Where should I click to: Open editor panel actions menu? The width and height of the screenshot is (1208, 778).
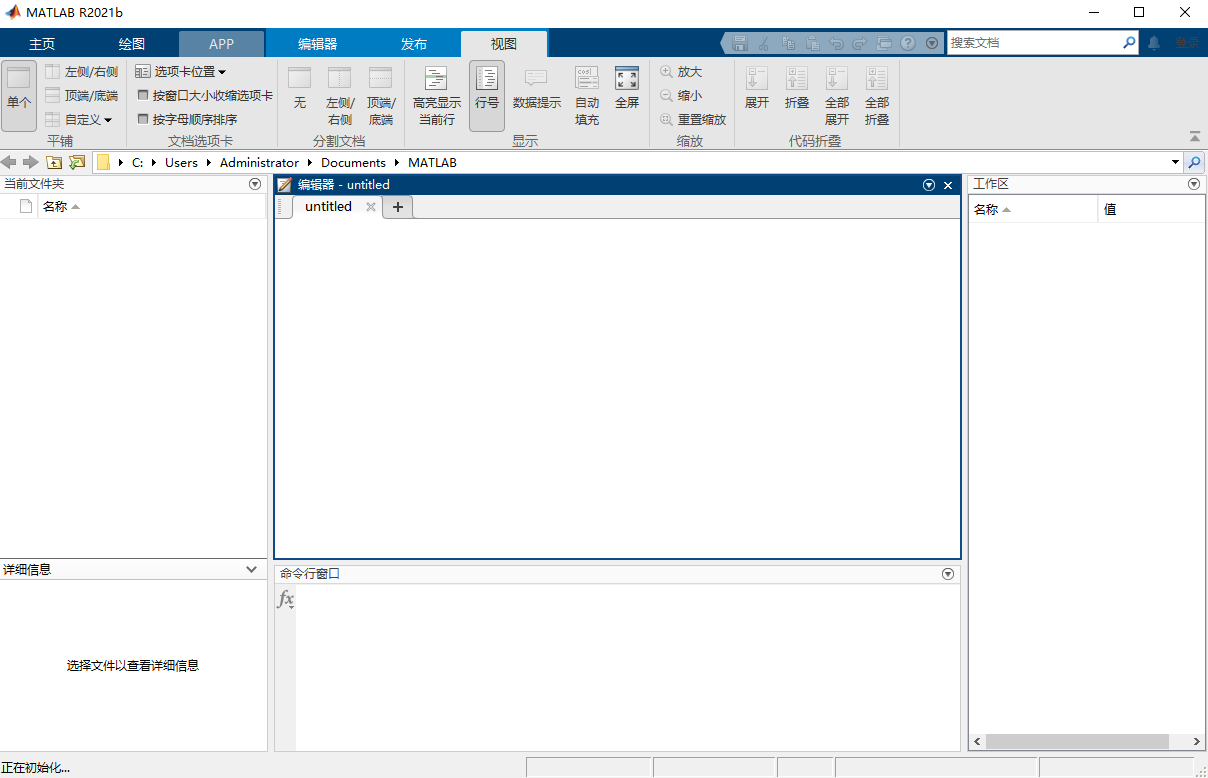pyautogui.click(x=929, y=185)
